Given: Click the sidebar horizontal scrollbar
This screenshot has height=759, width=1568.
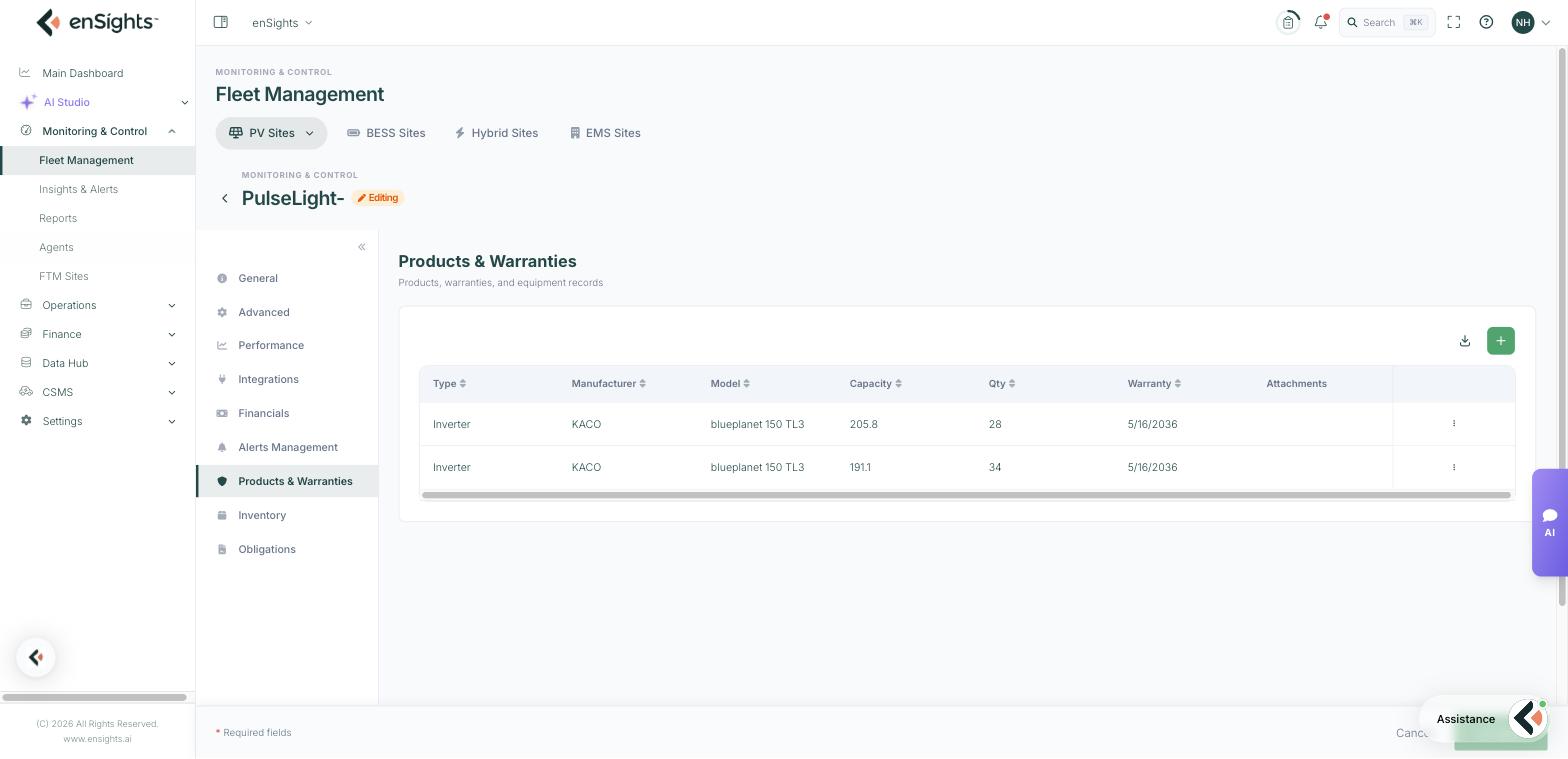Looking at the screenshot, I should pyautogui.click(x=94, y=697).
